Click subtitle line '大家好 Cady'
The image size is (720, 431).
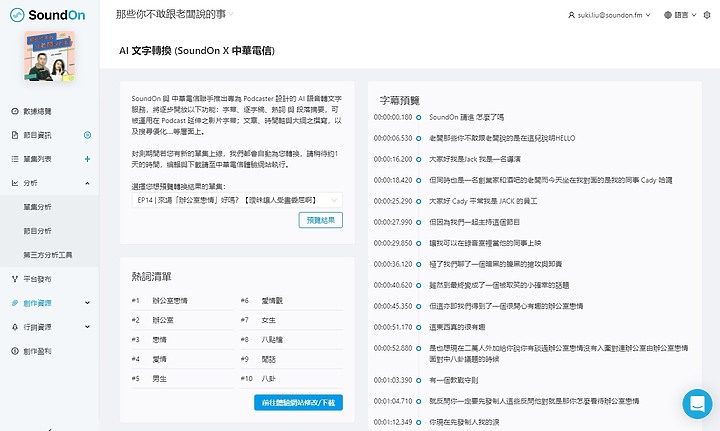point(483,201)
